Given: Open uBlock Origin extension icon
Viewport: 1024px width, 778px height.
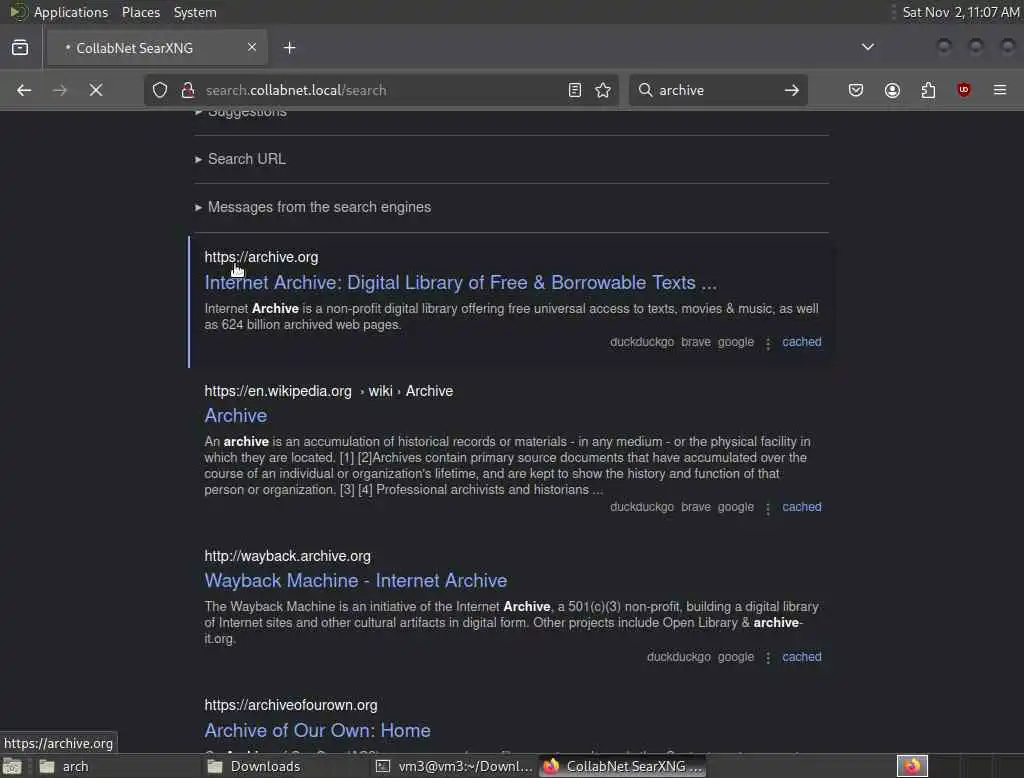Looking at the screenshot, I should pyautogui.click(x=963, y=90).
